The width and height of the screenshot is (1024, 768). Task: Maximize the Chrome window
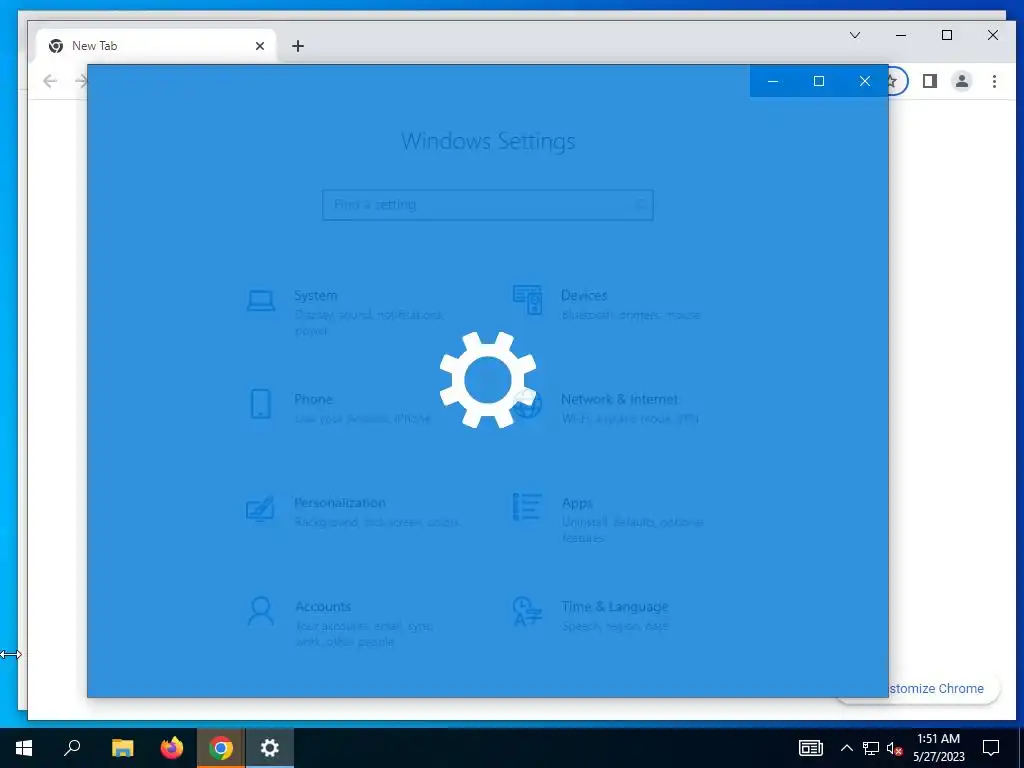(947, 35)
